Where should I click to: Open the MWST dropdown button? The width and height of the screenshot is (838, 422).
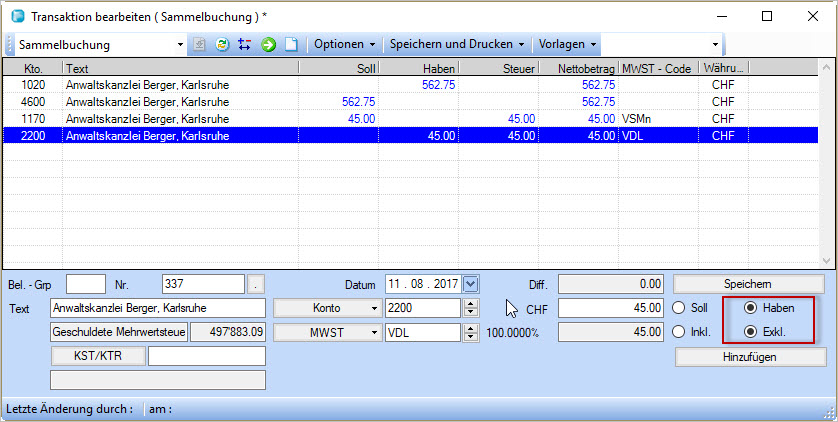coord(327,332)
